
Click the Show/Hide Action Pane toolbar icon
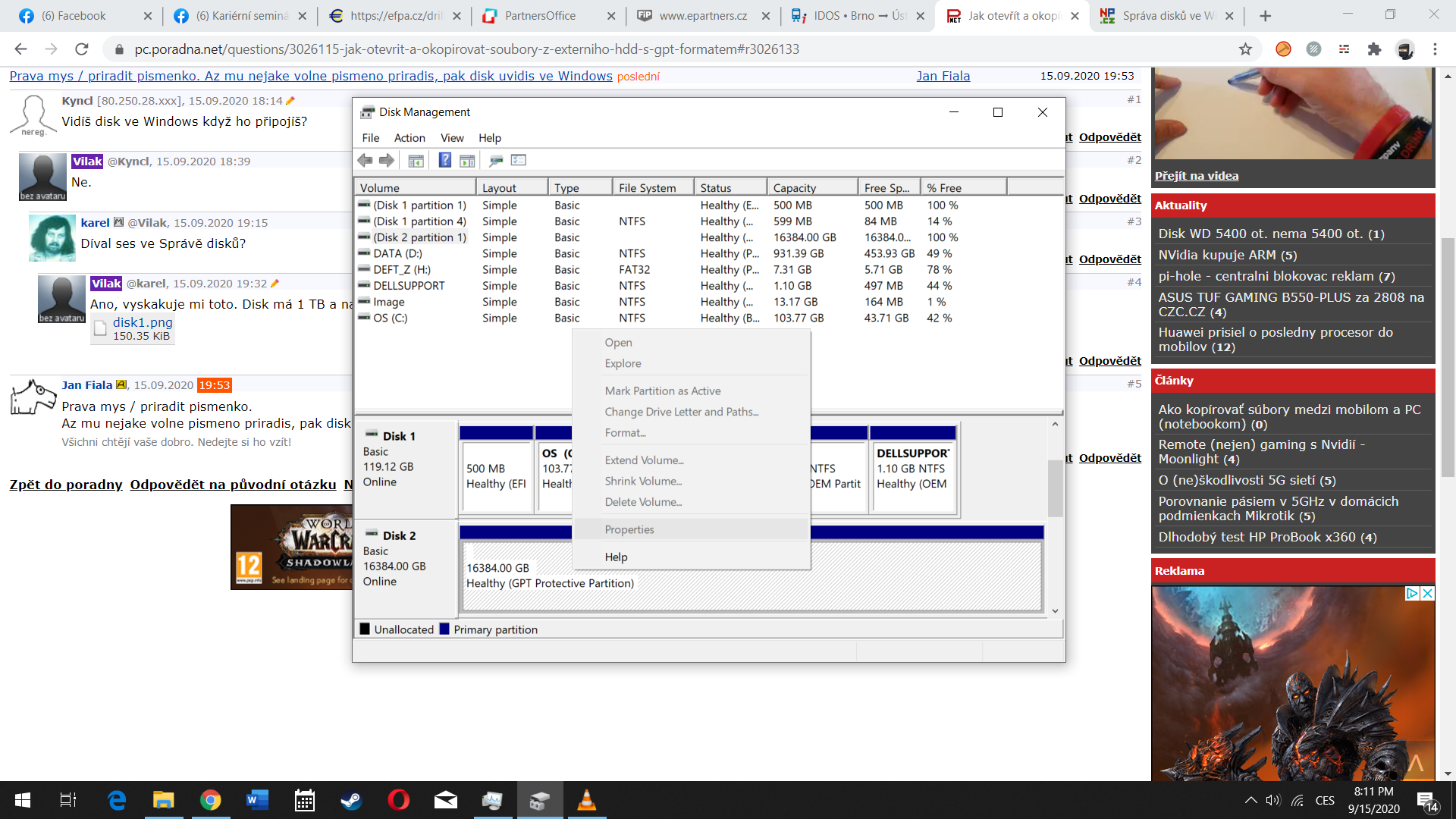pyautogui.click(x=467, y=160)
